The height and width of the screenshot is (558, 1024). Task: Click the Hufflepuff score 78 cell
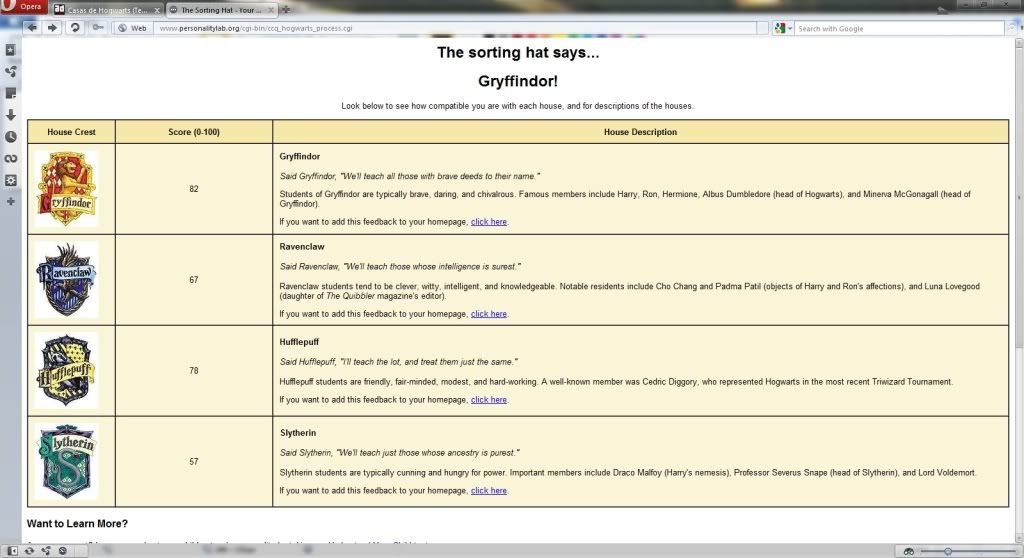(x=194, y=370)
